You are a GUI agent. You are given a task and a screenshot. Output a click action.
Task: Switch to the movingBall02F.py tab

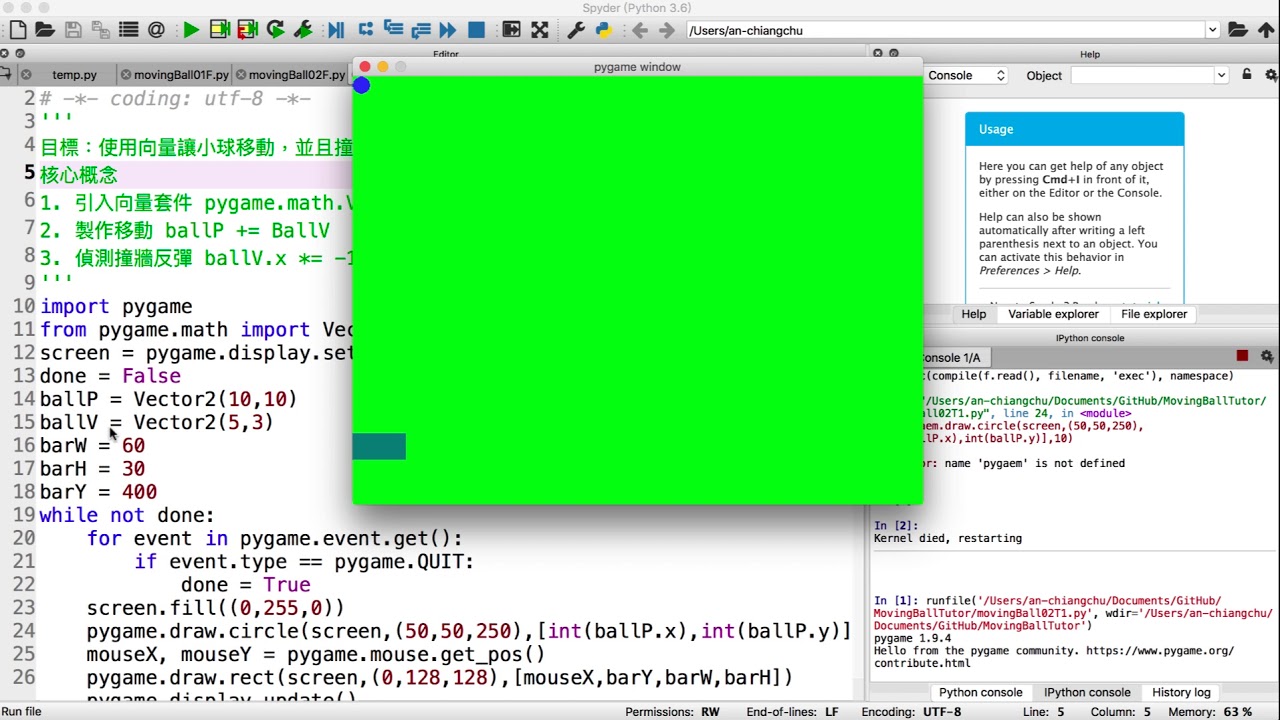click(296, 75)
